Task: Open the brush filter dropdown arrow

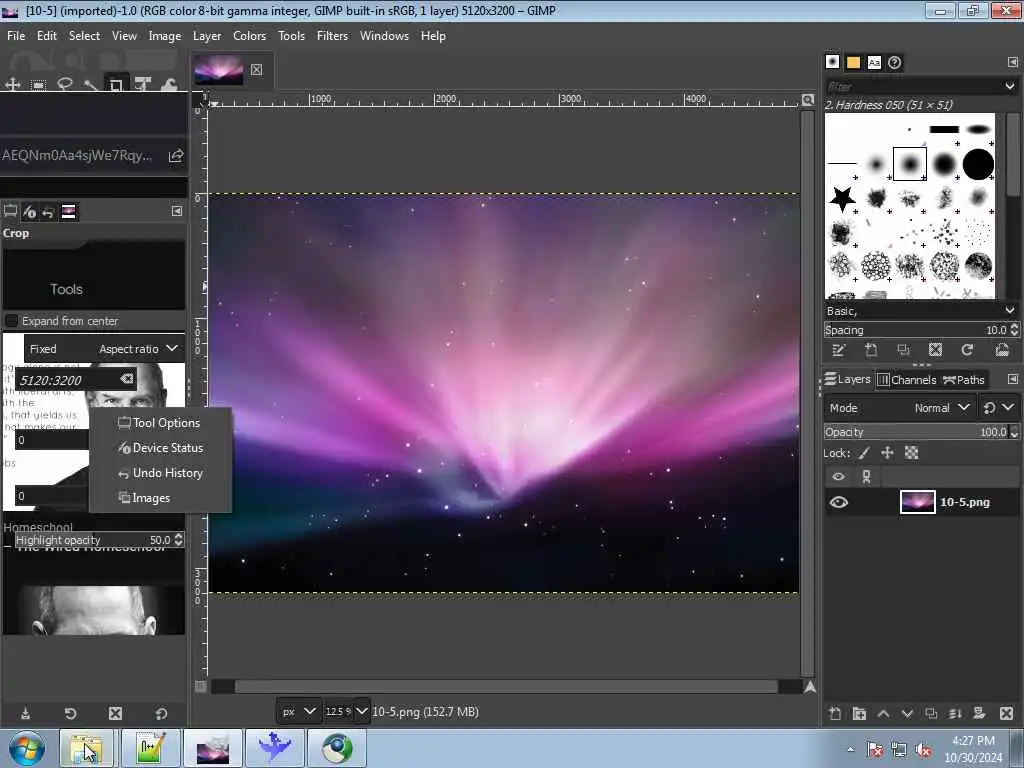Action: [1010, 86]
